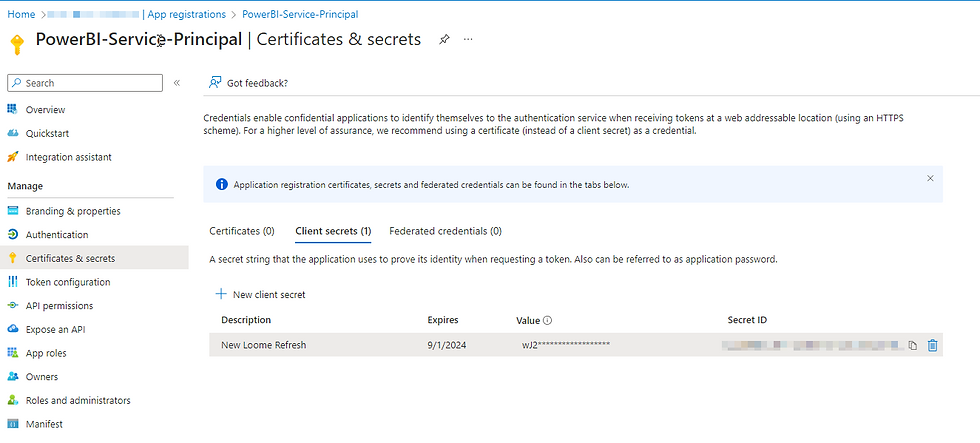Open the Authentication page
980x443 pixels.
click(57, 235)
